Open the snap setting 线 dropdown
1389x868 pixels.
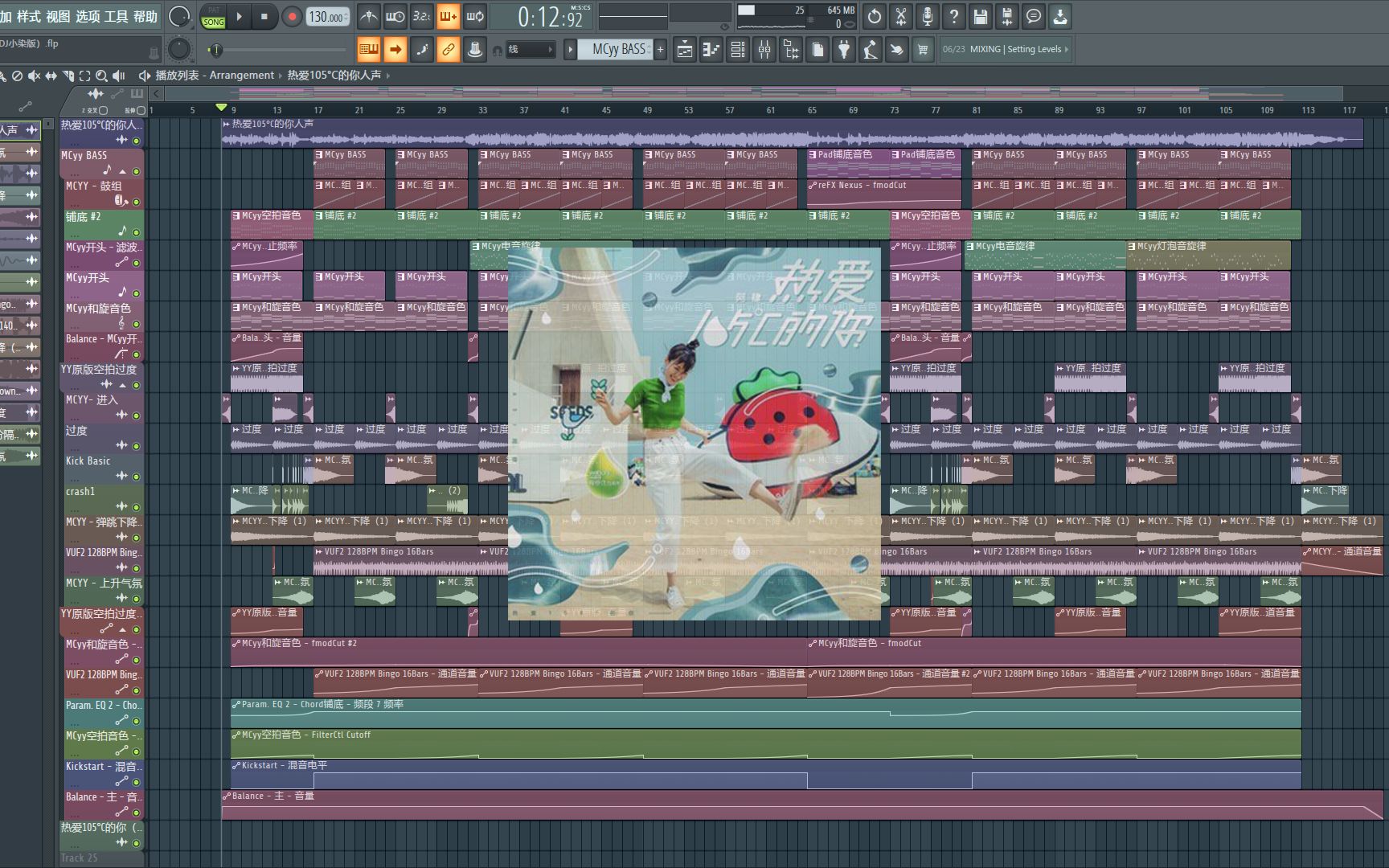point(530,50)
